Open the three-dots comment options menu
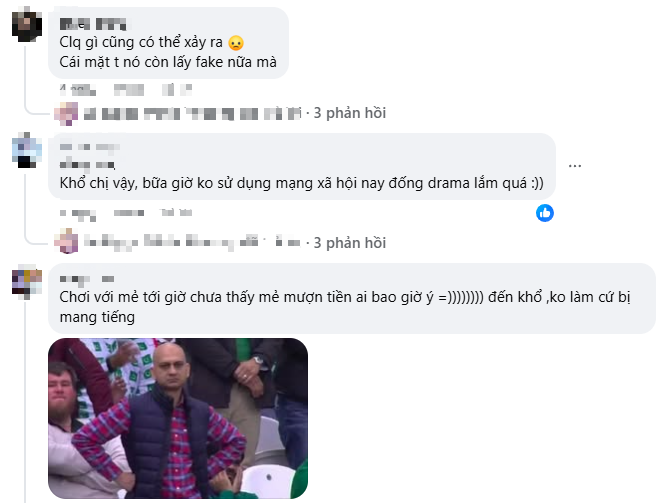 [575, 166]
